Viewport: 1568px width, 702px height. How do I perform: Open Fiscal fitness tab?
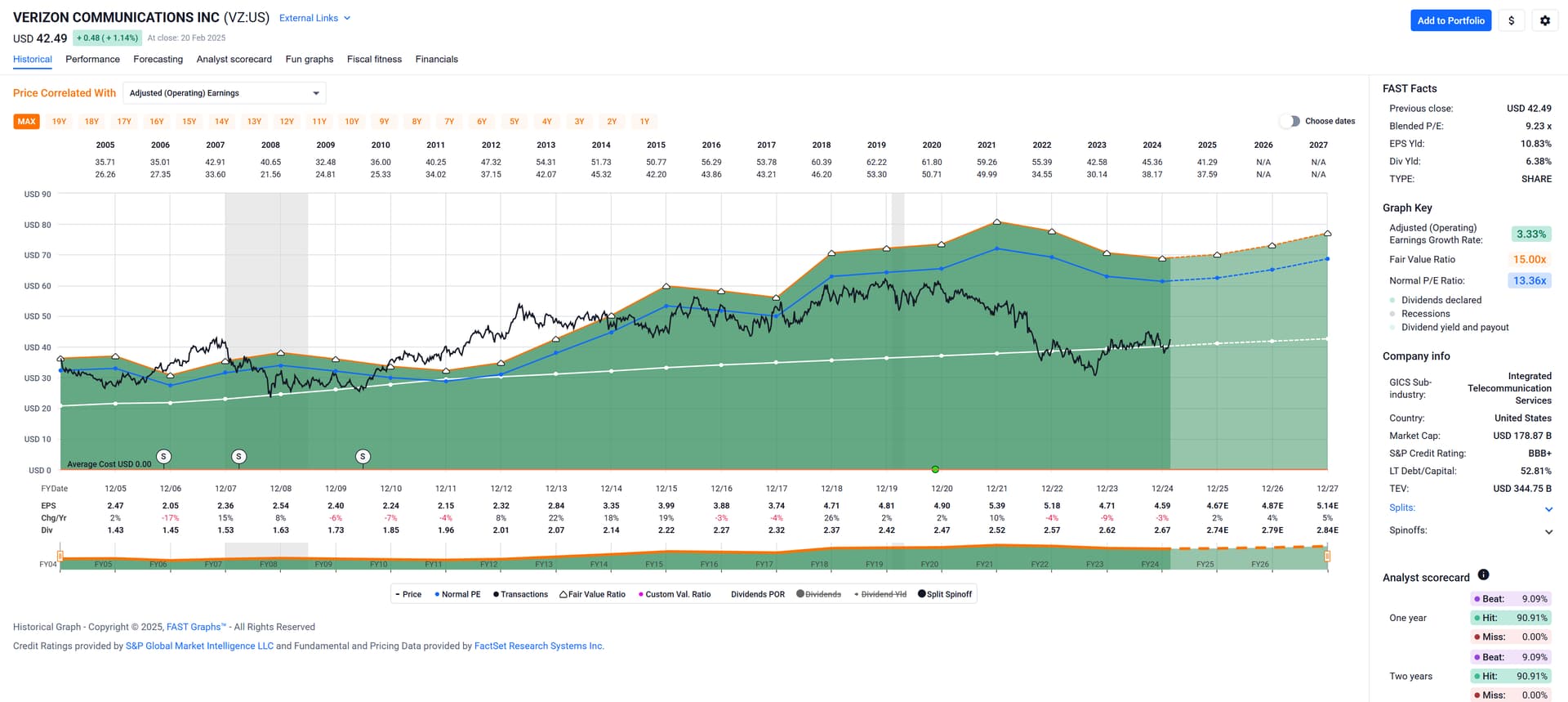[x=374, y=59]
